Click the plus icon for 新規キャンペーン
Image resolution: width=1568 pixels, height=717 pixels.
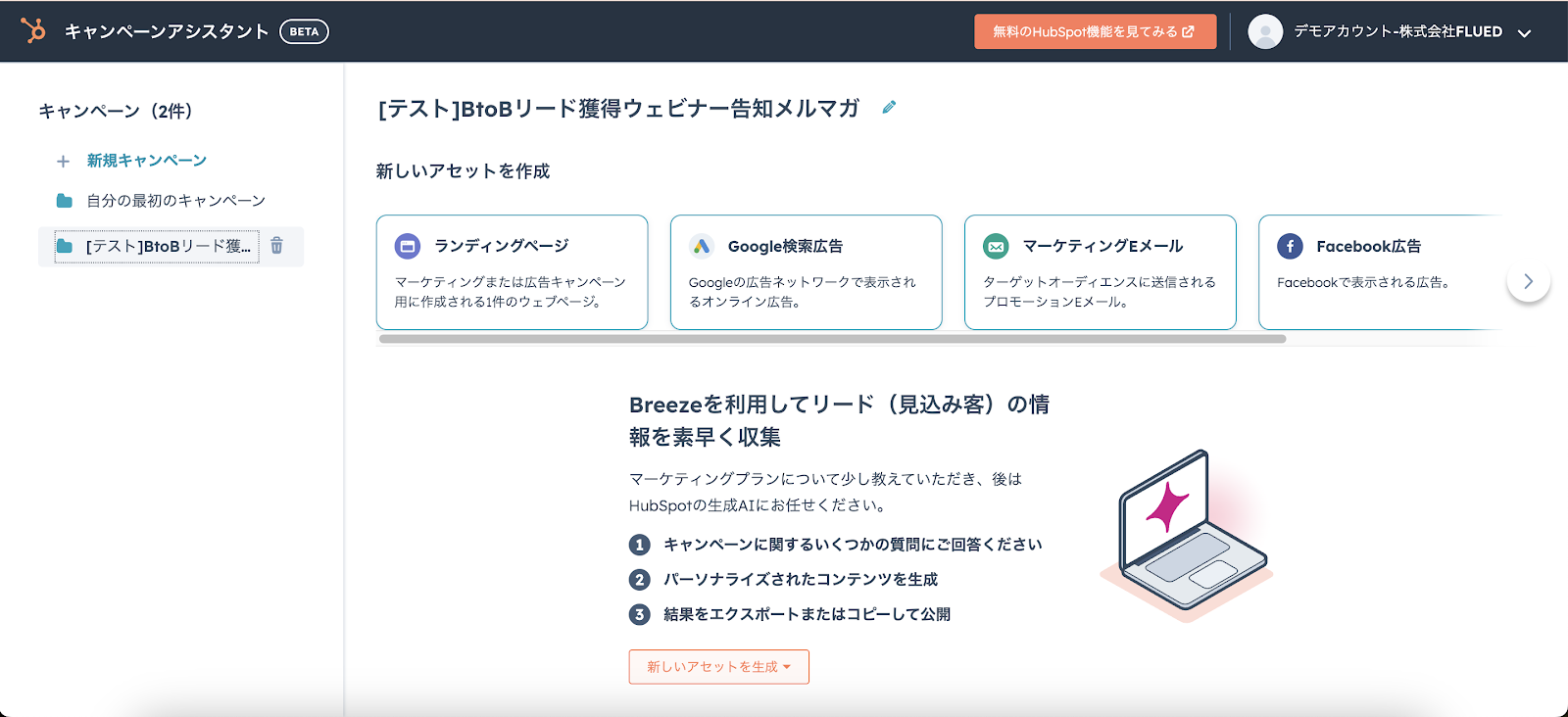coord(63,161)
